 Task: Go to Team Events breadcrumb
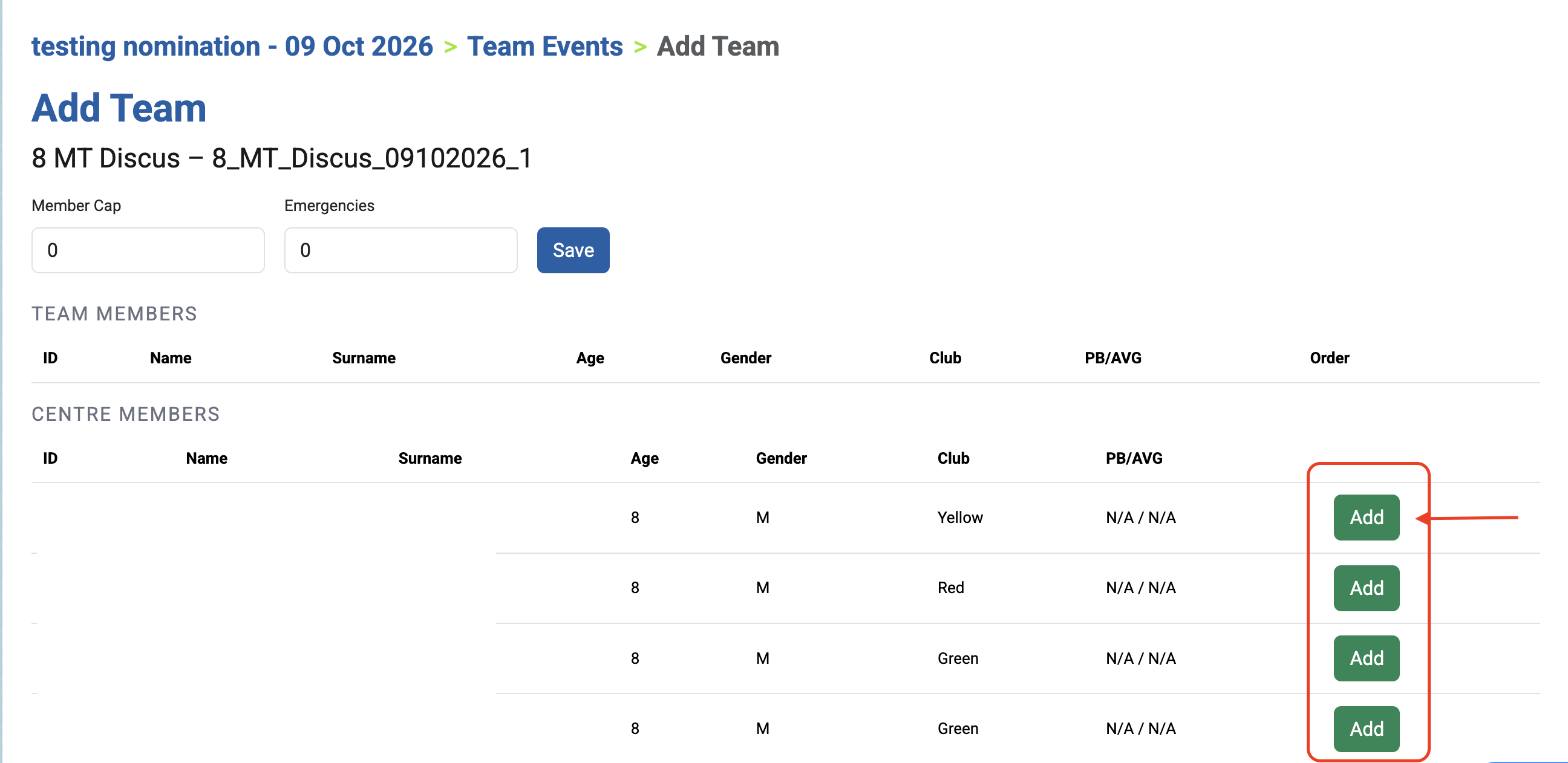pos(545,46)
